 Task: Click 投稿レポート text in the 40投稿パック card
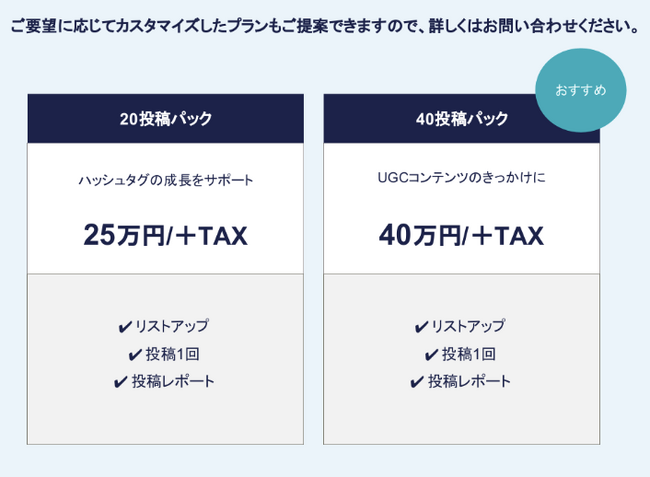(469, 382)
